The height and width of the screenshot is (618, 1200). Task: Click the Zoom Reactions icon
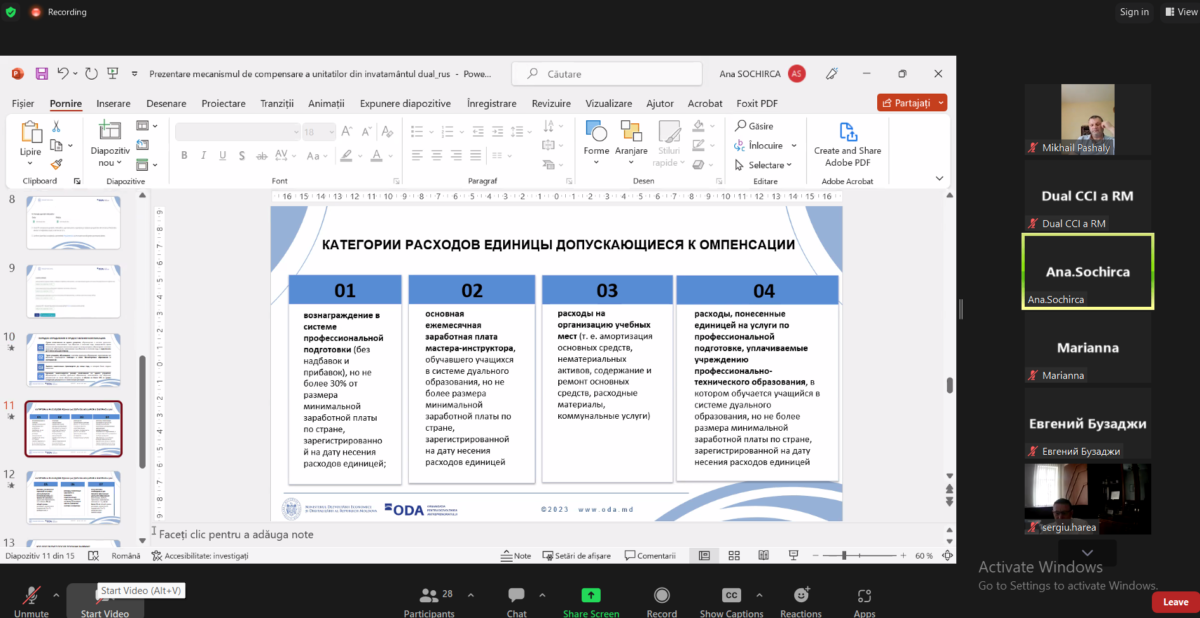point(801,595)
